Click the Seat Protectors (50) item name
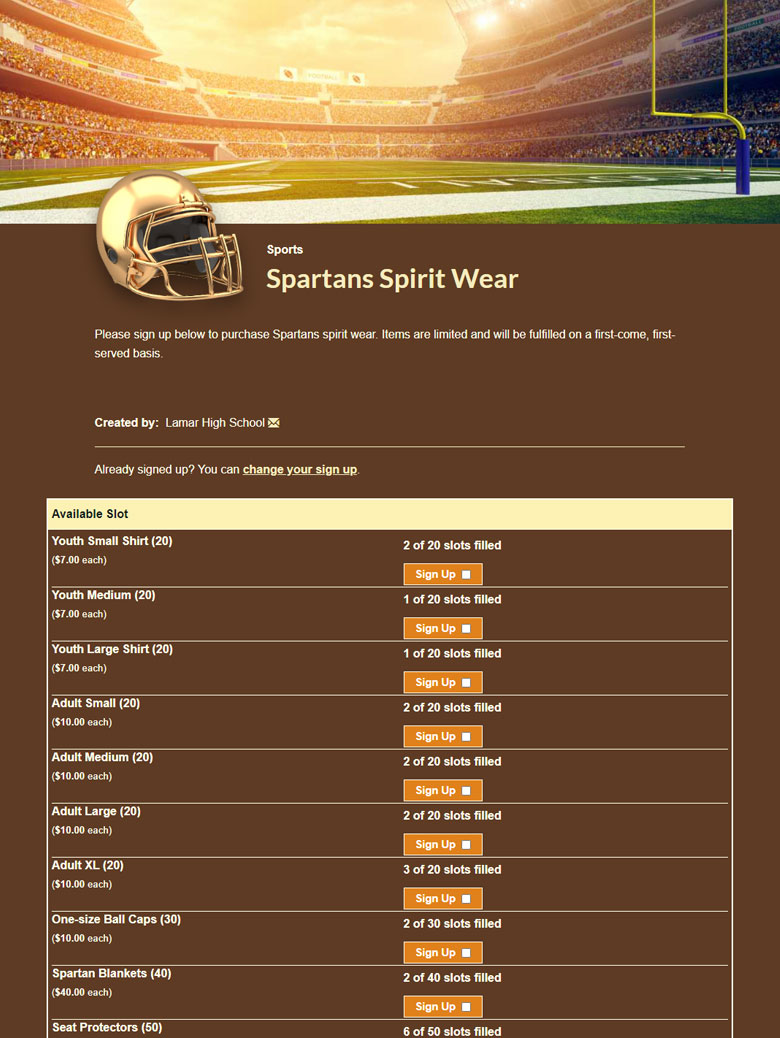780x1038 pixels. click(x=107, y=1027)
